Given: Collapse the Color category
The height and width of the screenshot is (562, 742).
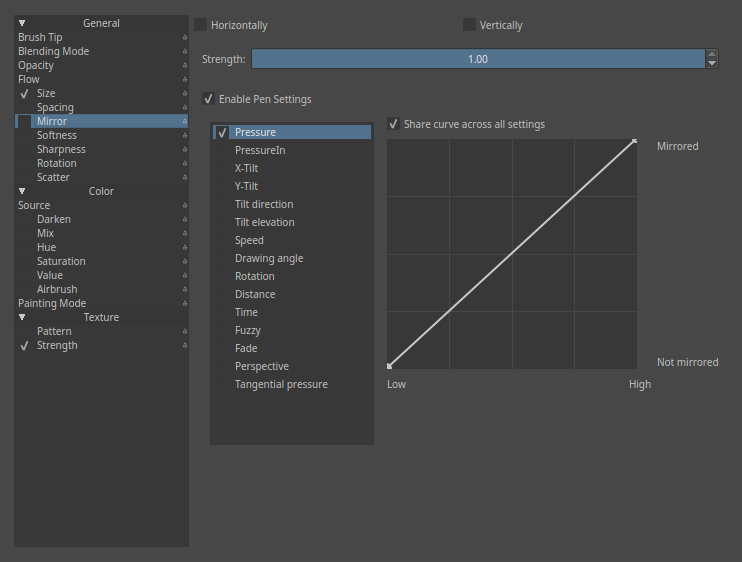Looking at the screenshot, I should click(22, 191).
